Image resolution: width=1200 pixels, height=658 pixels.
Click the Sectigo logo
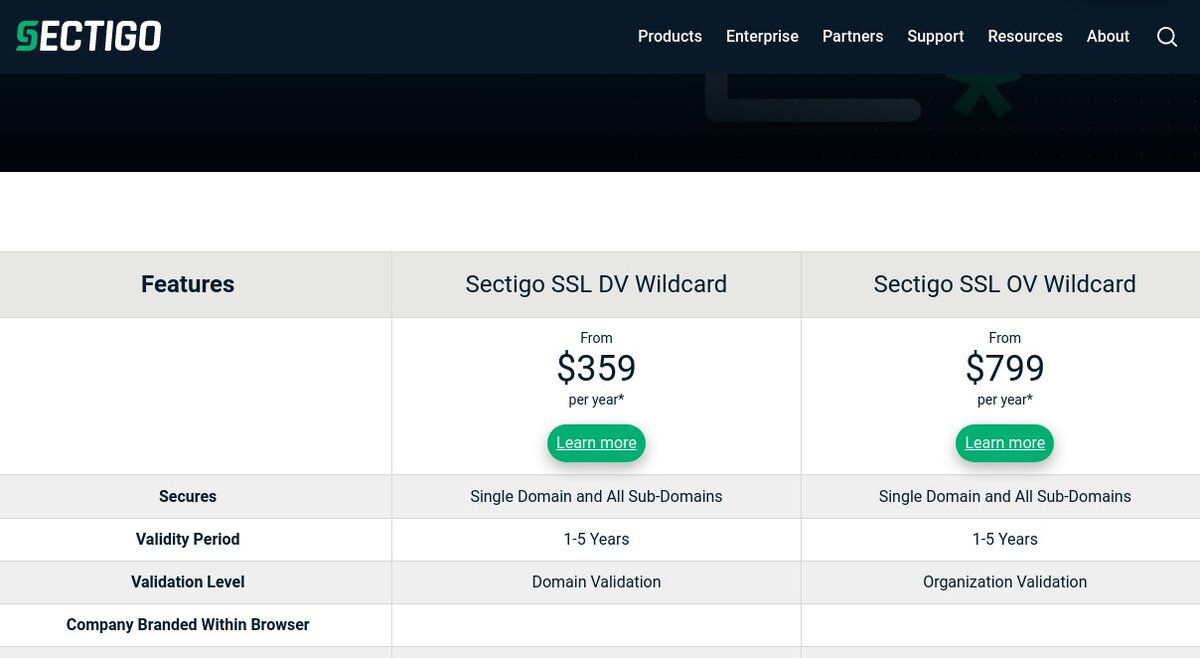[88, 36]
